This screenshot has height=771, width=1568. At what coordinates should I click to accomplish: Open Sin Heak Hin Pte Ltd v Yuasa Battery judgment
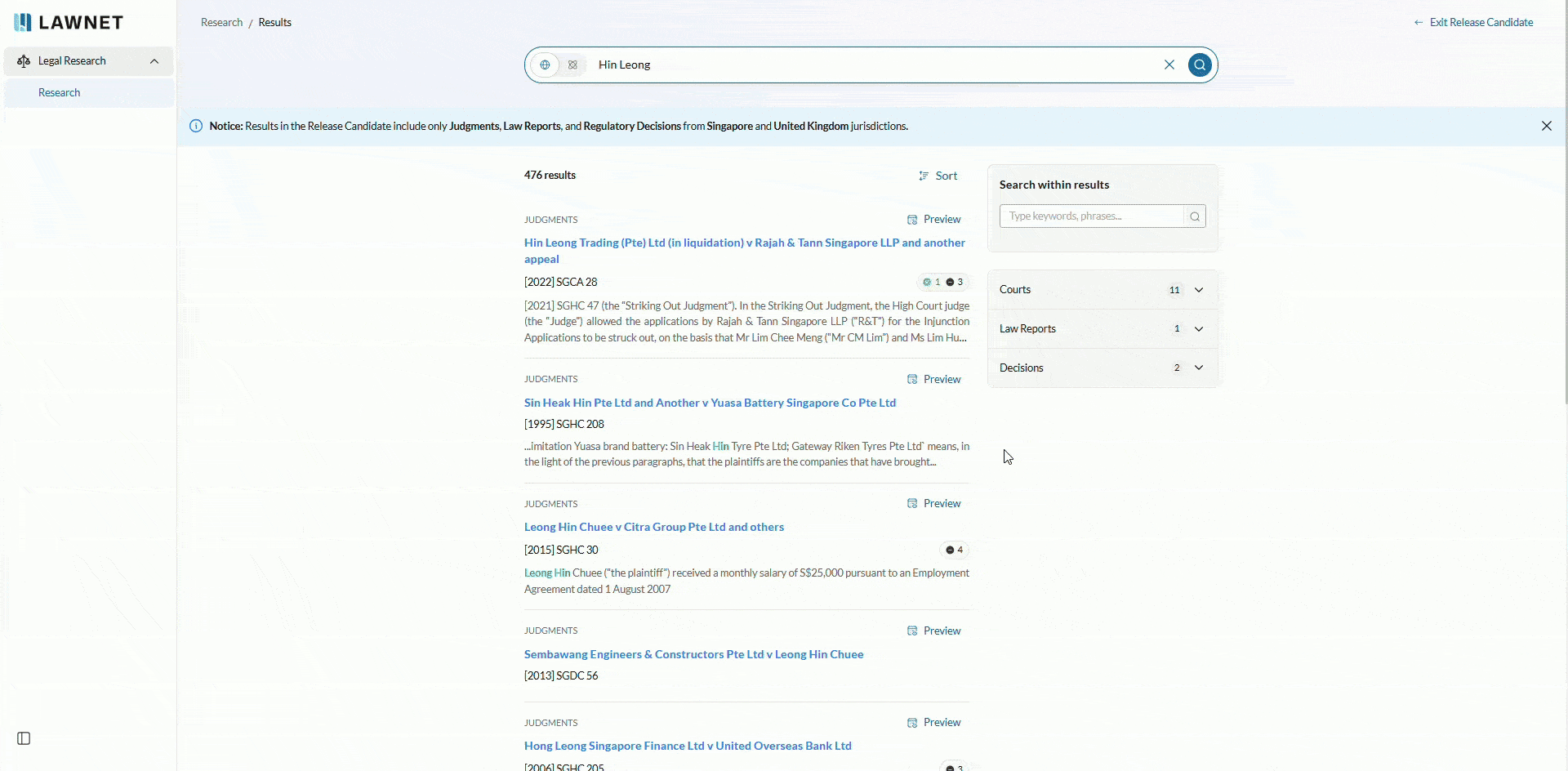coord(710,403)
